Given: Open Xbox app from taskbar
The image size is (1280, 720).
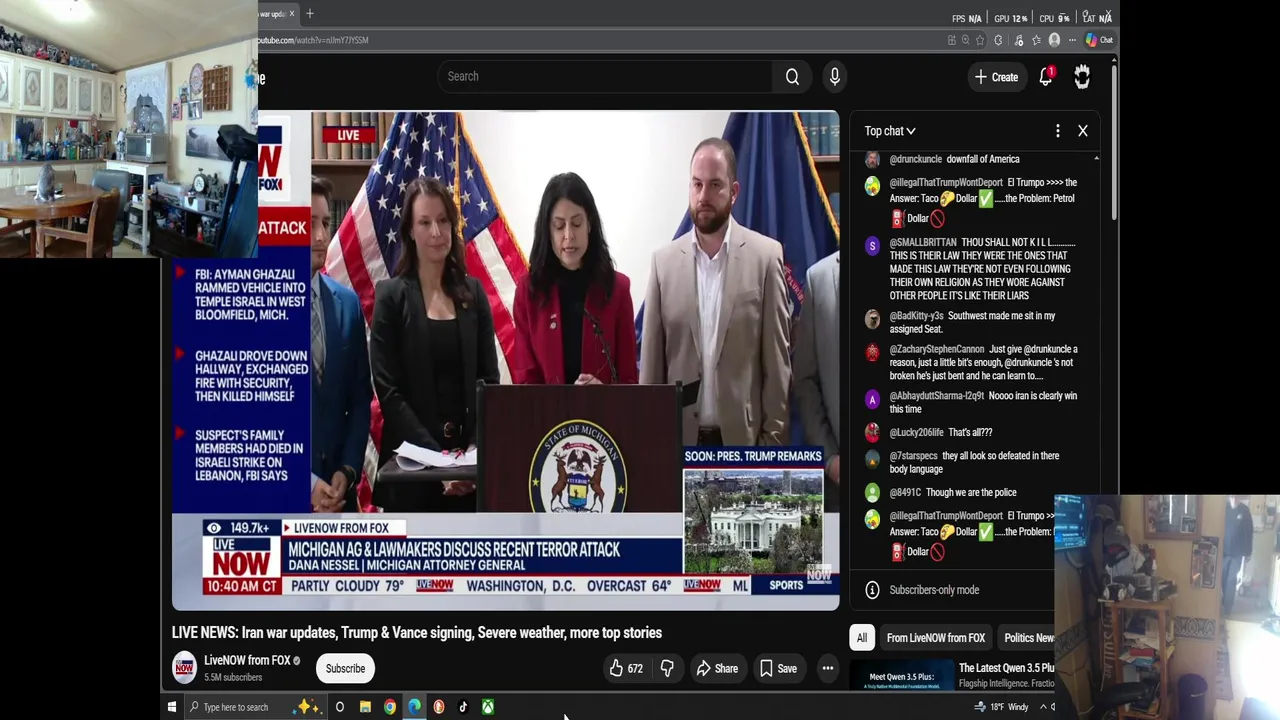Looking at the screenshot, I should [x=488, y=707].
